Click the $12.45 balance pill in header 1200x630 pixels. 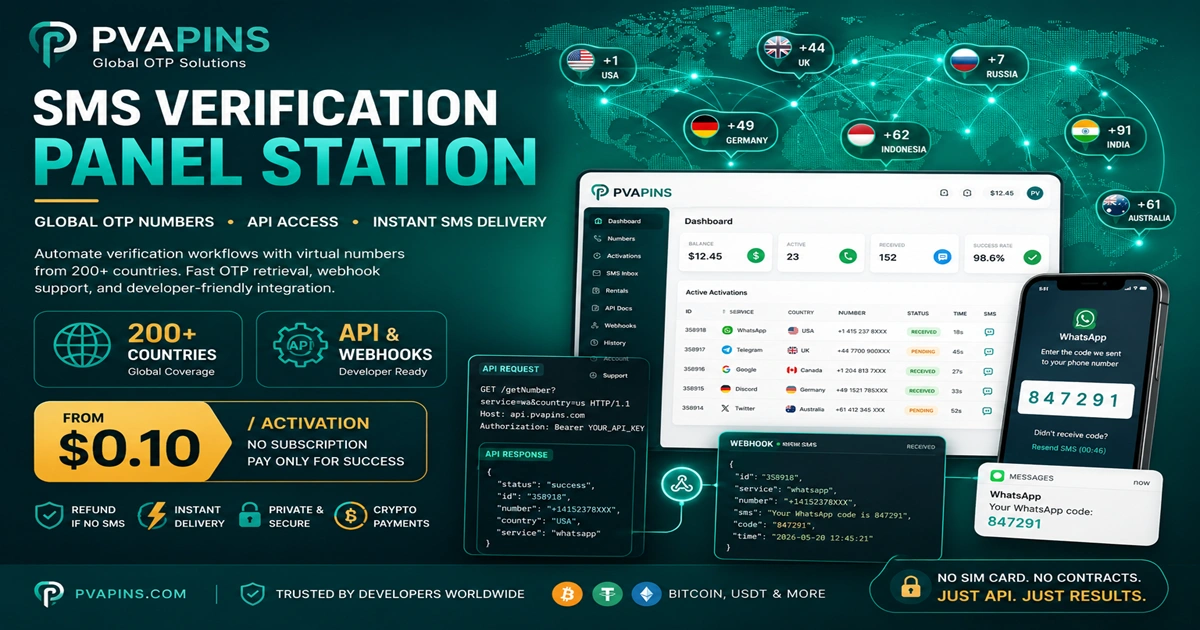1001,192
